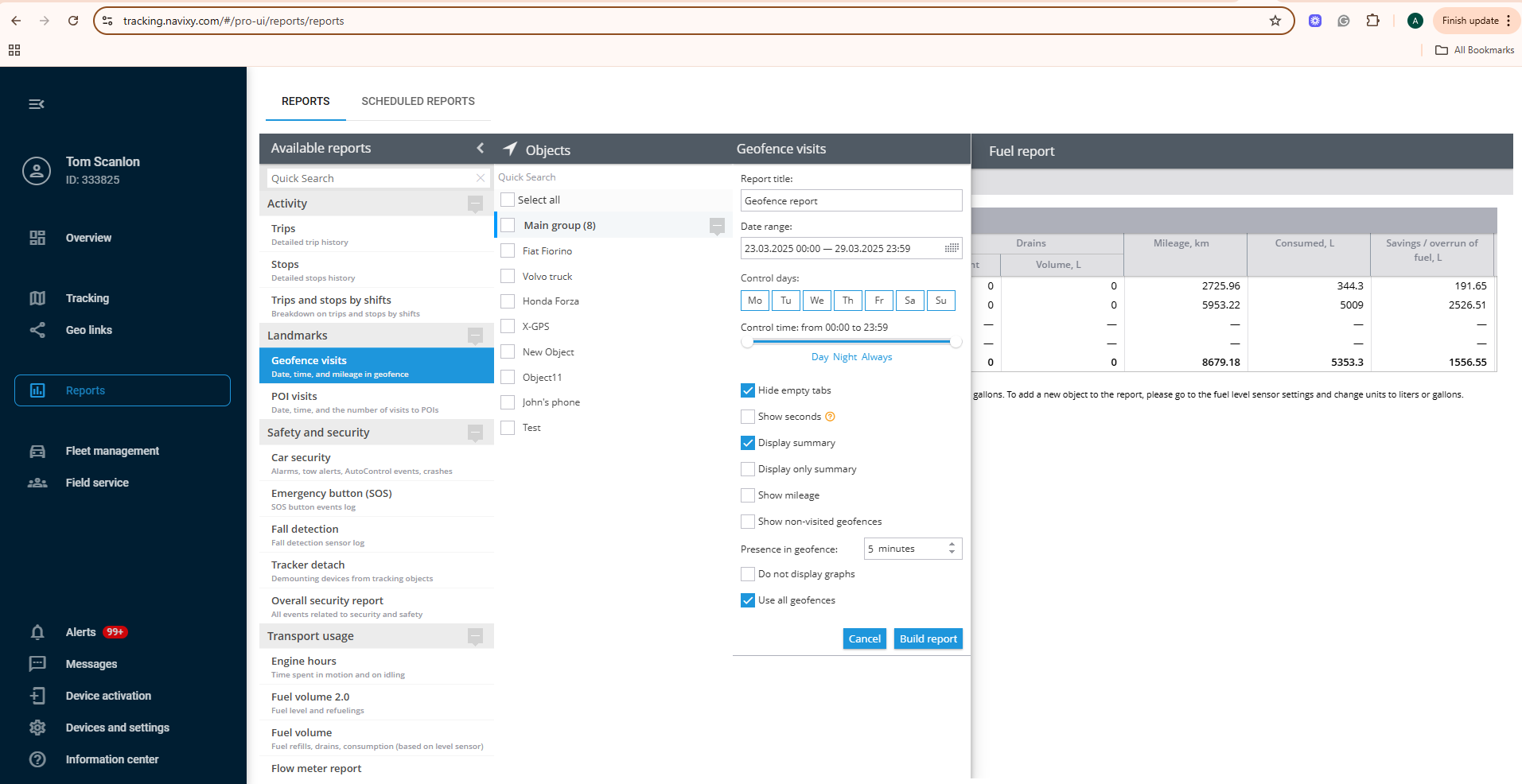Click the Report title input field
The height and width of the screenshot is (784, 1522).
[850, 200]
